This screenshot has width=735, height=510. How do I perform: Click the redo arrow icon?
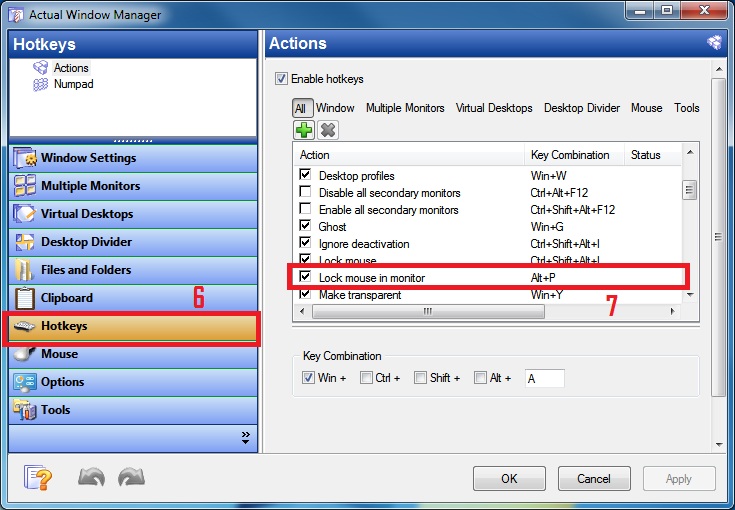(132, 478)
